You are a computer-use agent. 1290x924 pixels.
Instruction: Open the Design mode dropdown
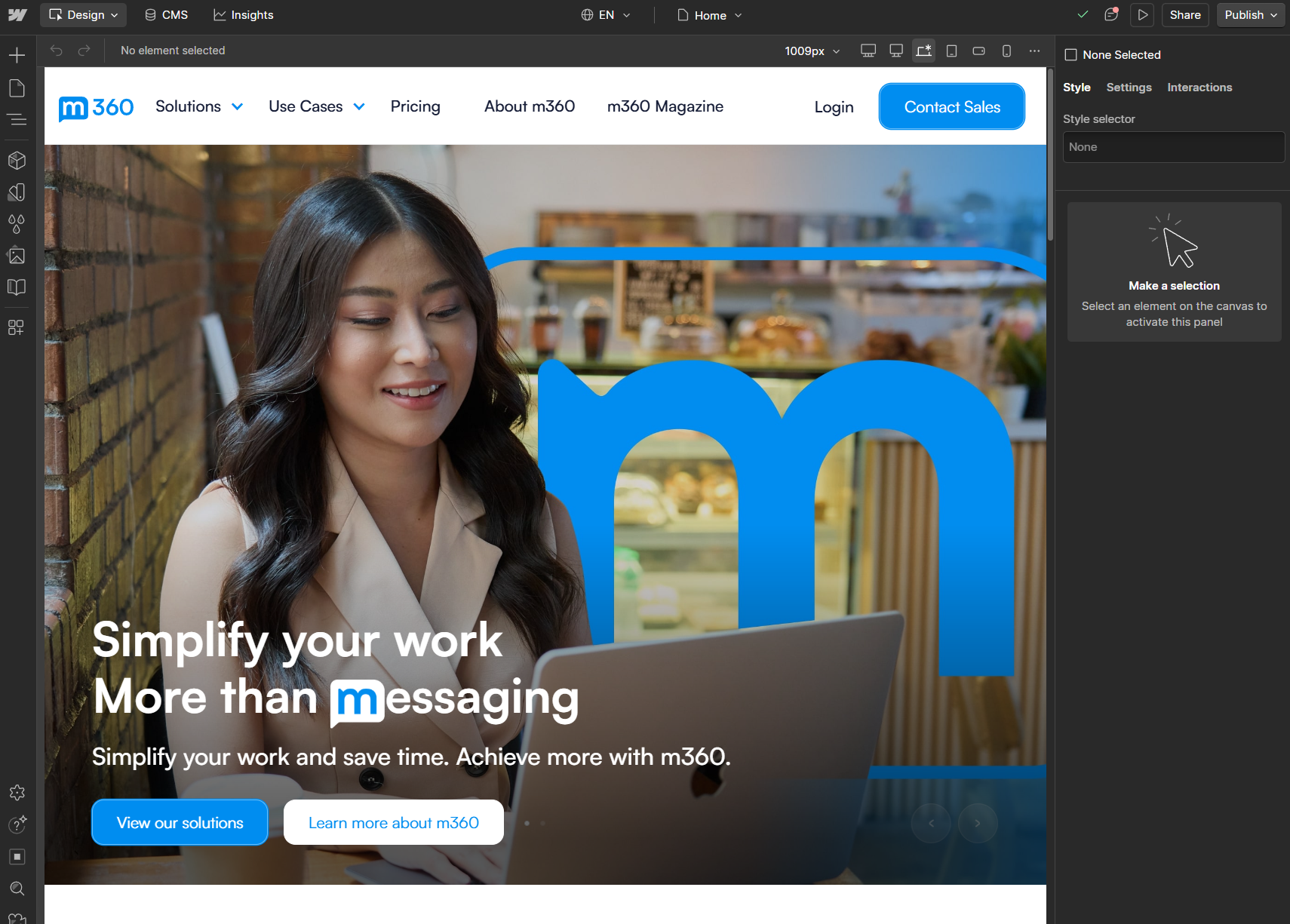(x=84, y=15)
